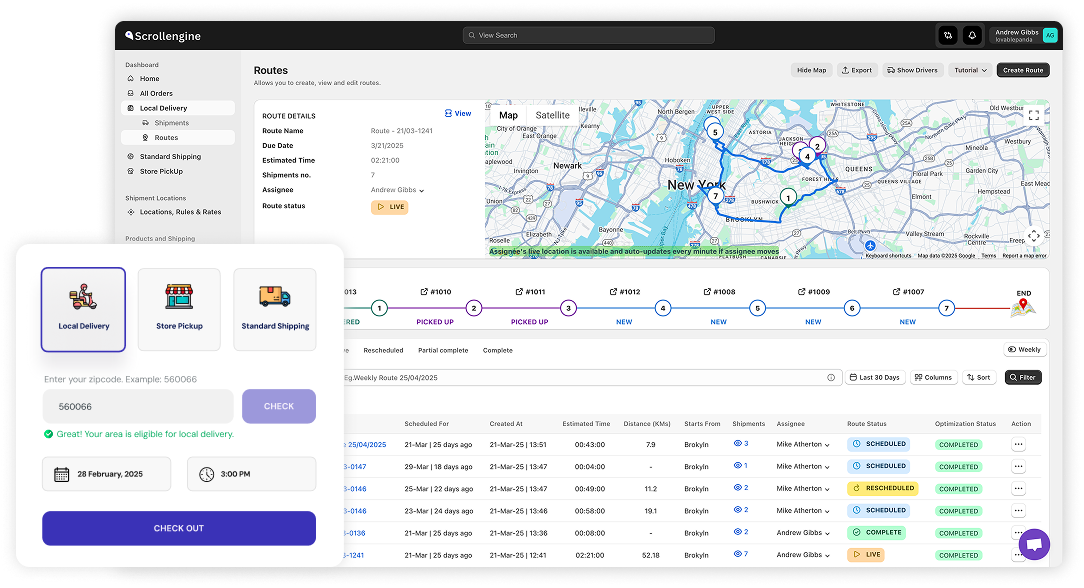
Task: Select Local Delivery option card
Action: (x=84, y=310)
